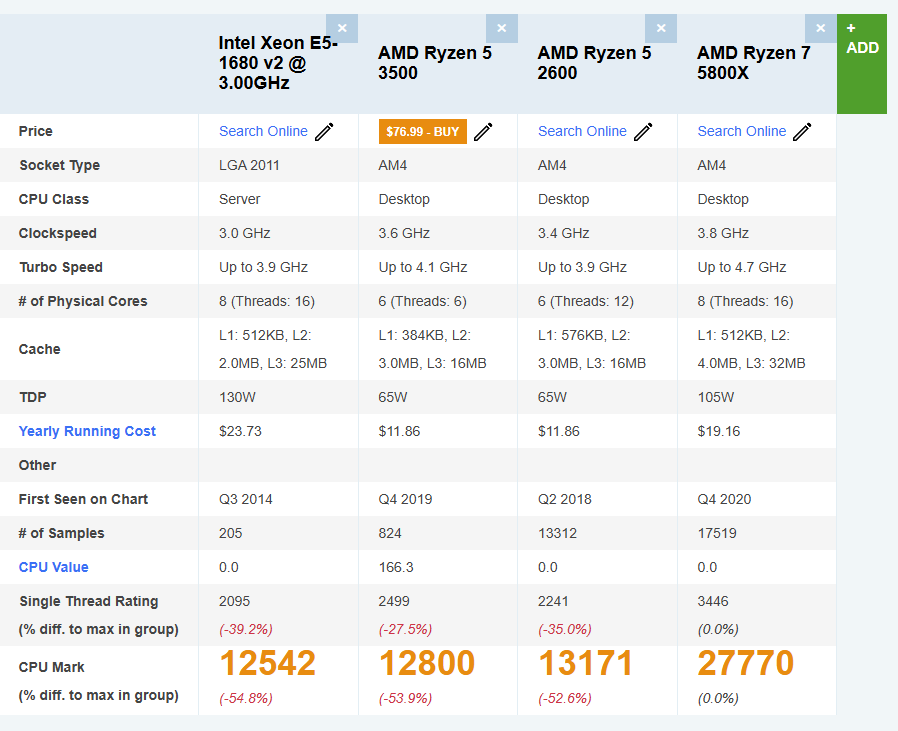Select CPU Mark score 12542

click(267, 663)
